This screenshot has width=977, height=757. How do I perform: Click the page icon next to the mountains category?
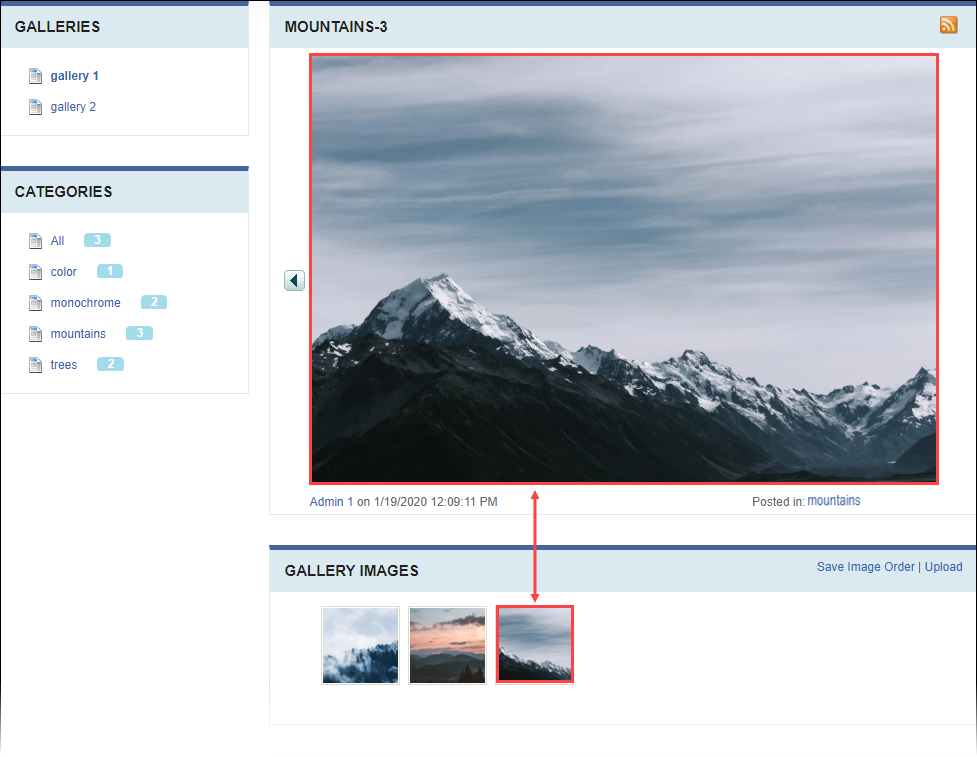click(x=35, y=333)
